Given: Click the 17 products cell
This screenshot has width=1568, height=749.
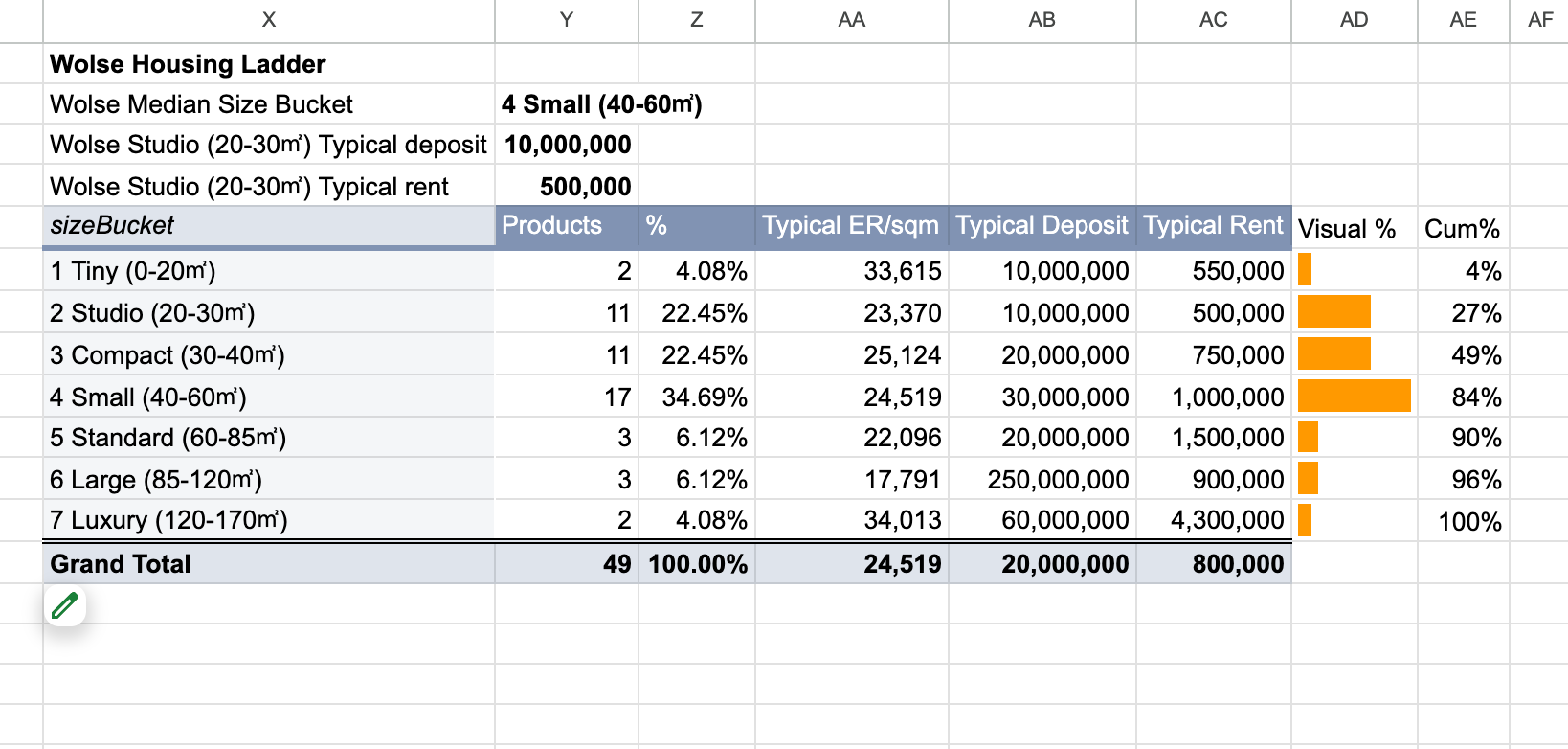Looking at the screenshot, I should (x=567, y=397).
